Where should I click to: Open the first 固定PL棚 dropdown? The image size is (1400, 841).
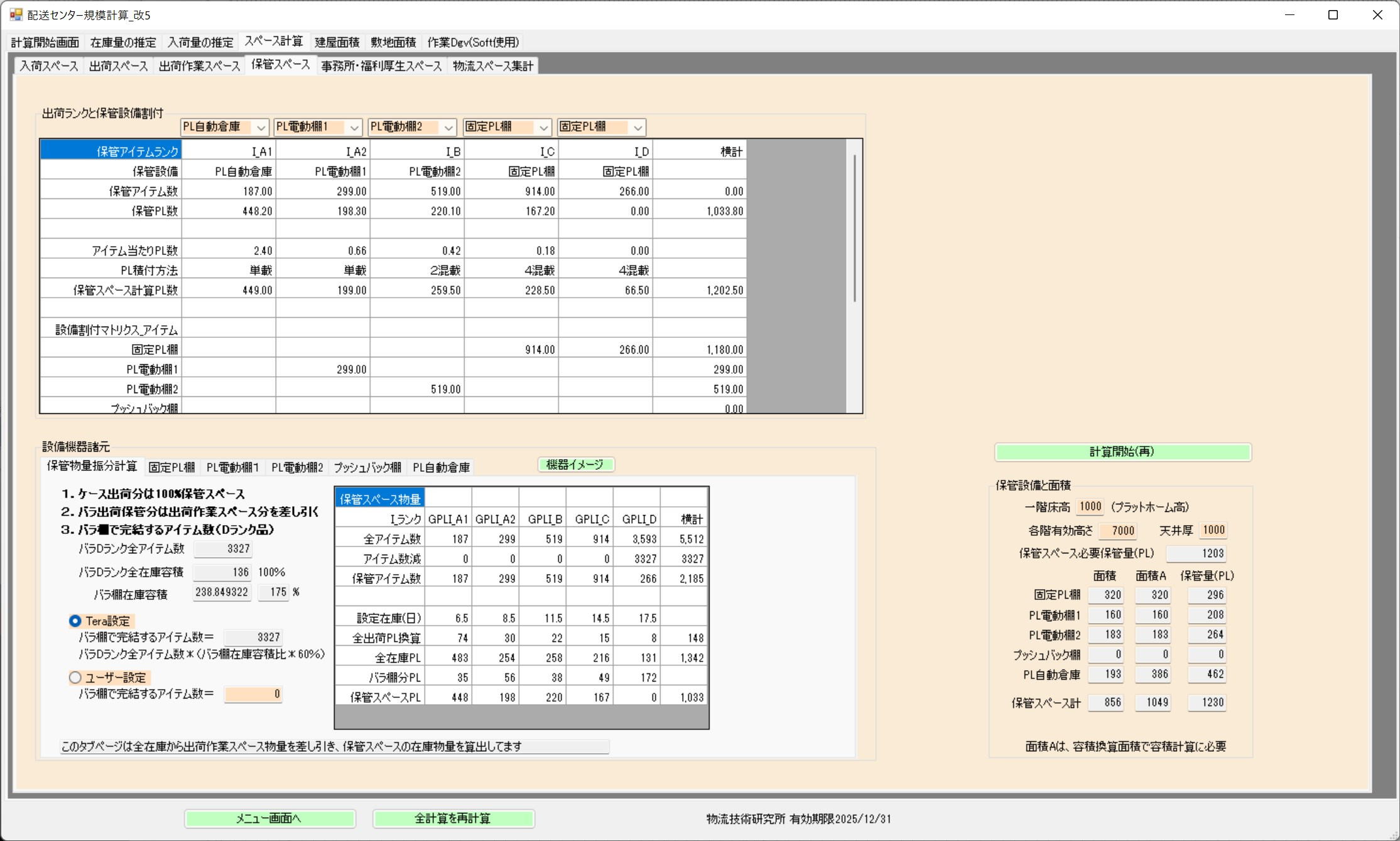(x=543, y=128)
